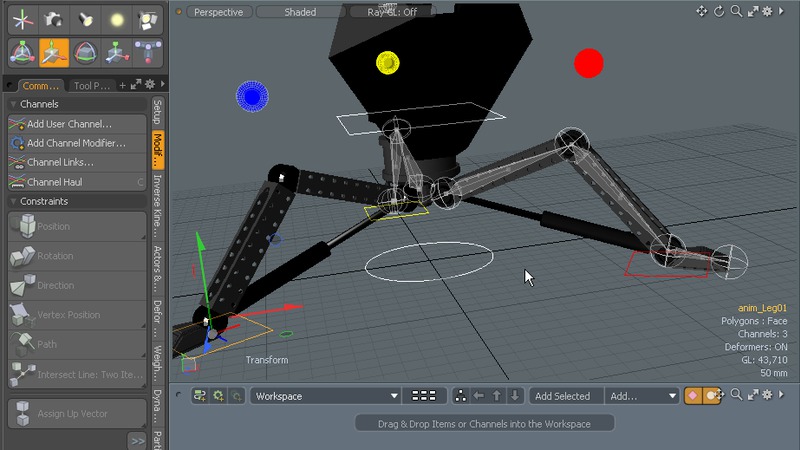Maximize the 3D viewport with the expand icon
The image size is (800, 450).
pyautogui.click(x=753, y=11)
